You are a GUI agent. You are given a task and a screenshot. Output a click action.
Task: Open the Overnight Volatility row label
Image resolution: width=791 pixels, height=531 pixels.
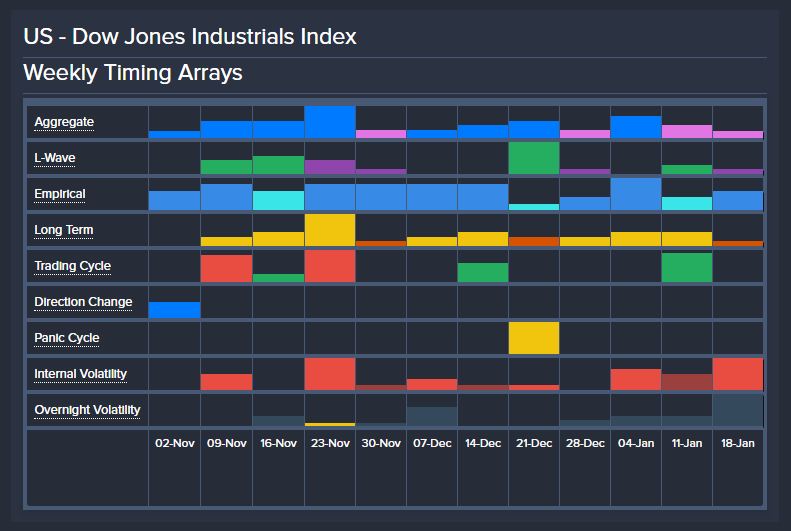click(x=87, y=410)
